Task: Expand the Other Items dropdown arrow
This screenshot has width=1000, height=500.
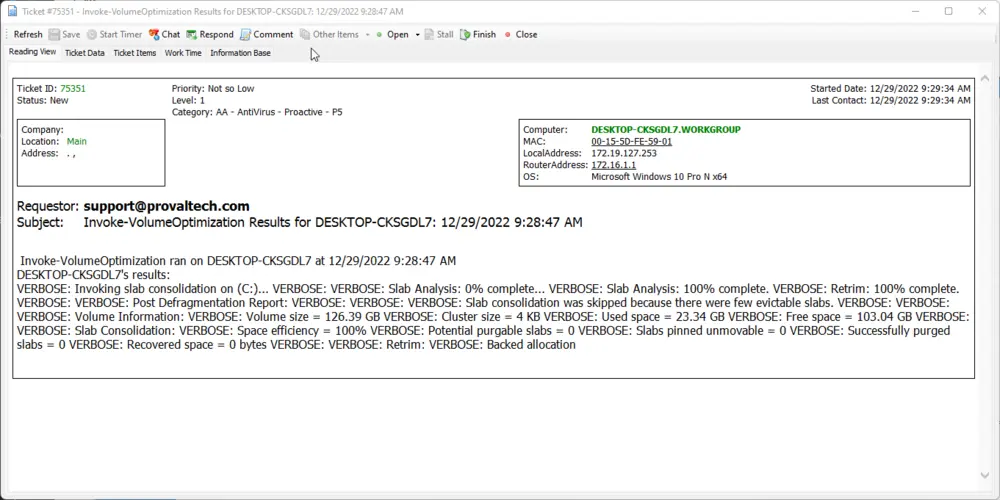Action: 367,34
